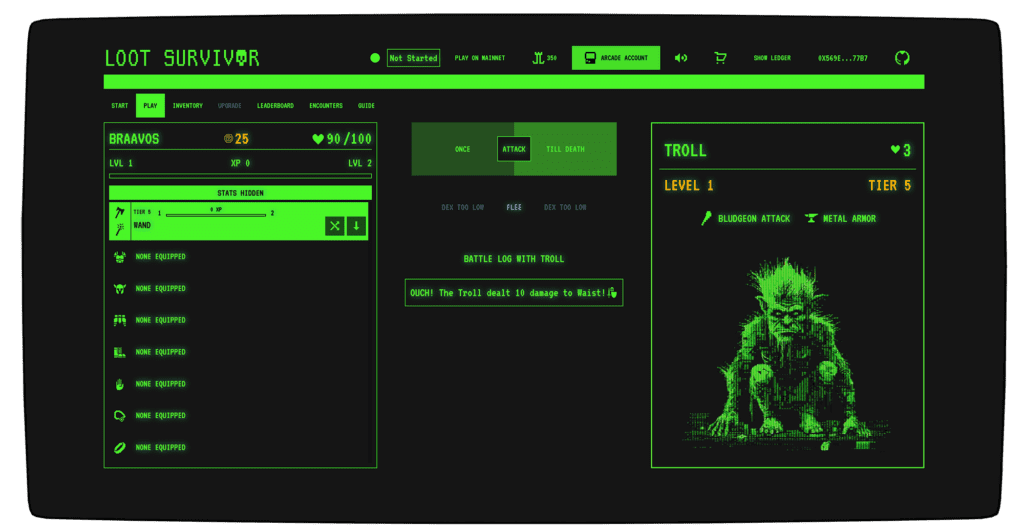Open the Inventory tab
The image size is (1024, 532).
pos(187,106)
